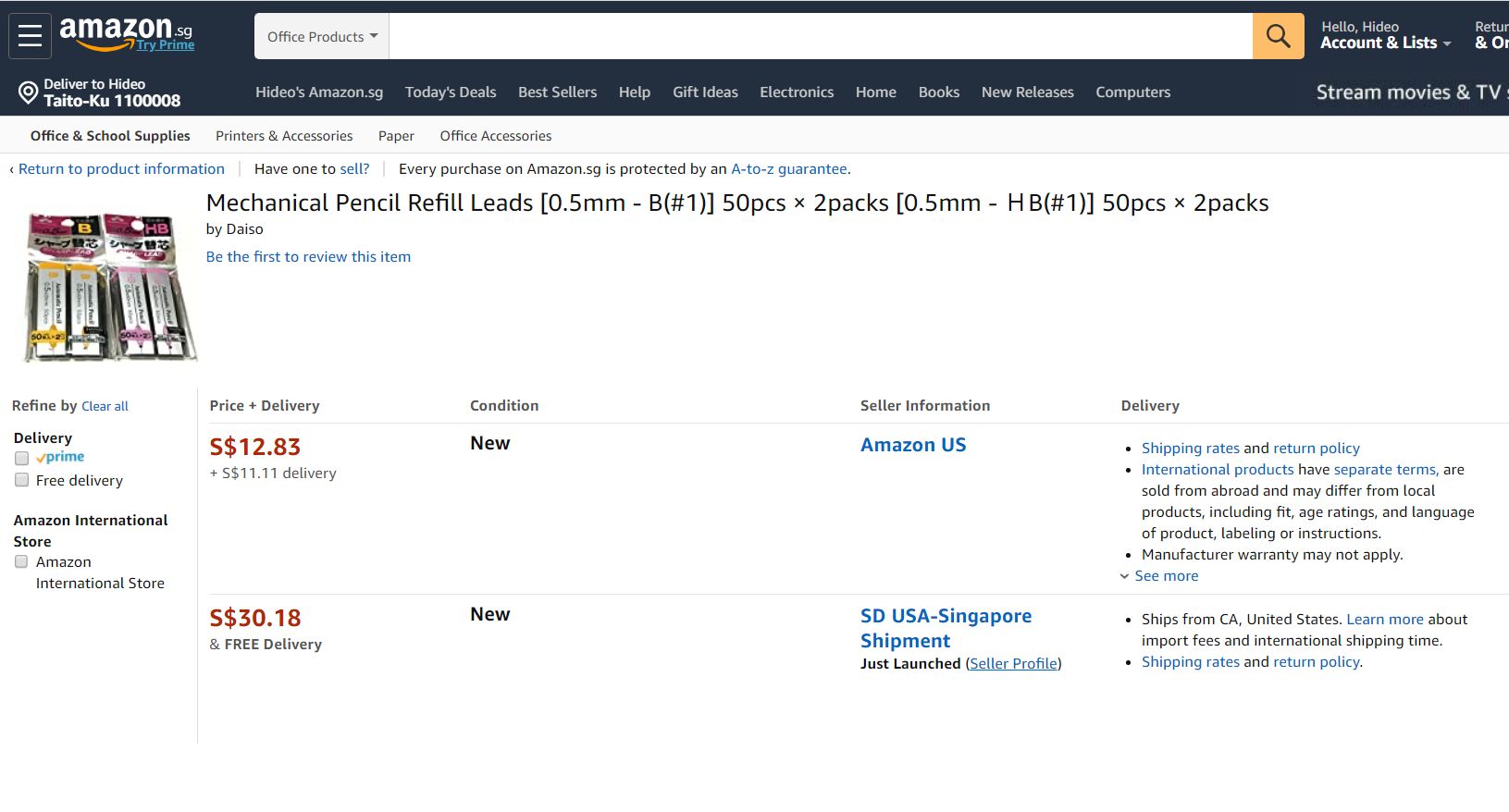
Task: Open New Releases page
Action: tap(1028, 92)
